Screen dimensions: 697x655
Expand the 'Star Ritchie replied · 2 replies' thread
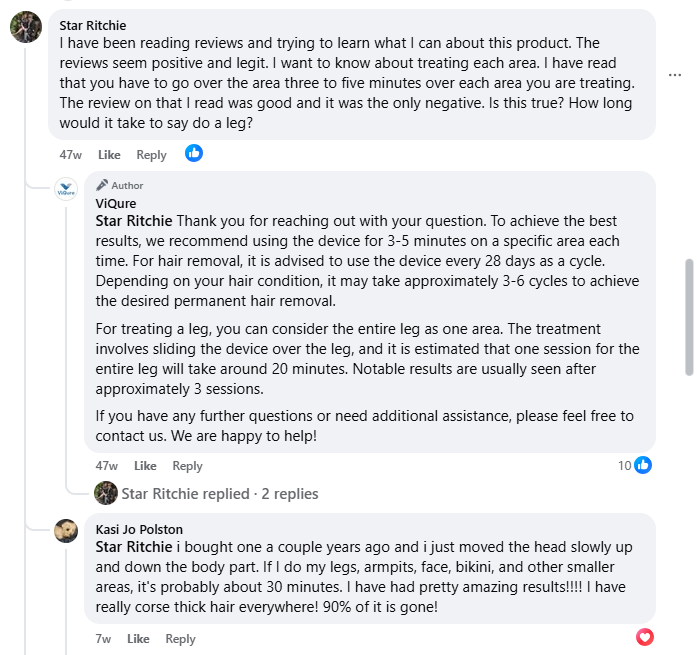pos(219,493)
